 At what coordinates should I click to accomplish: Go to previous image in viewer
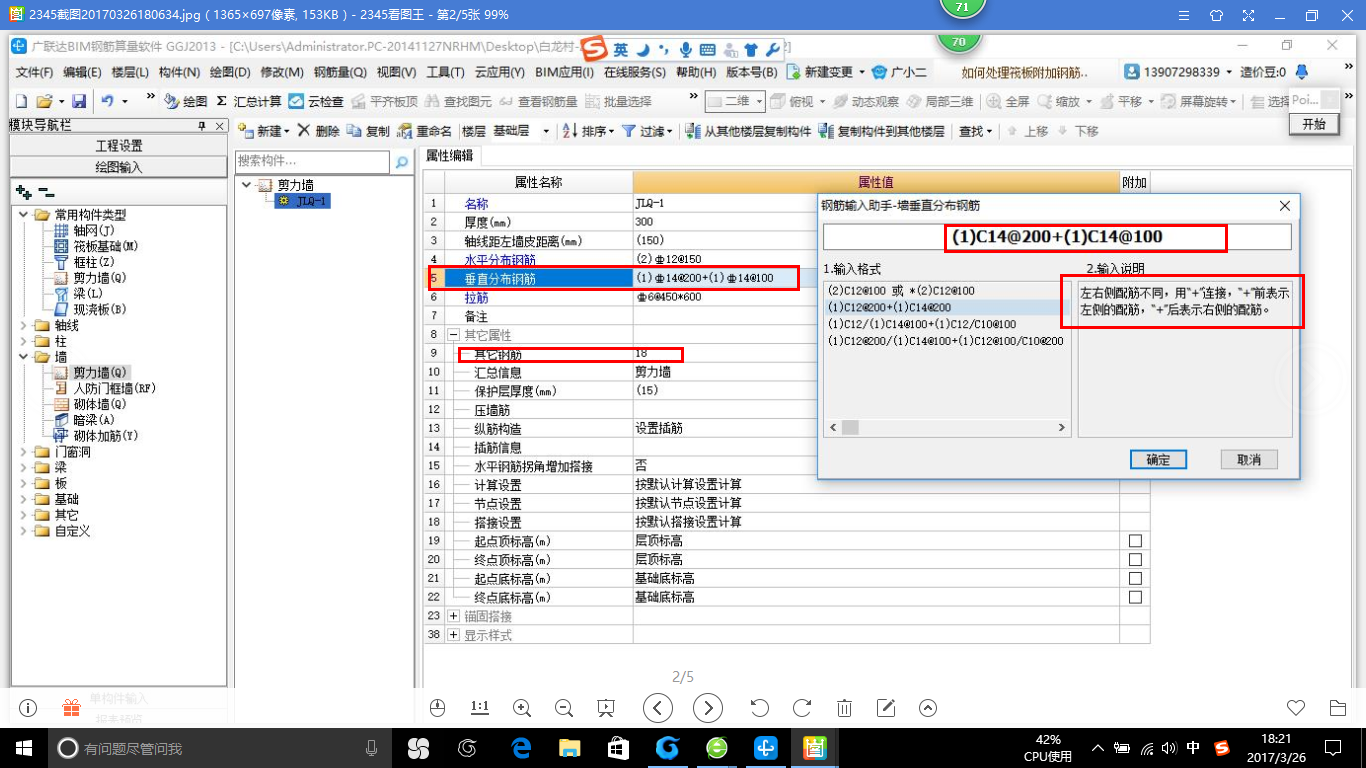657,708
